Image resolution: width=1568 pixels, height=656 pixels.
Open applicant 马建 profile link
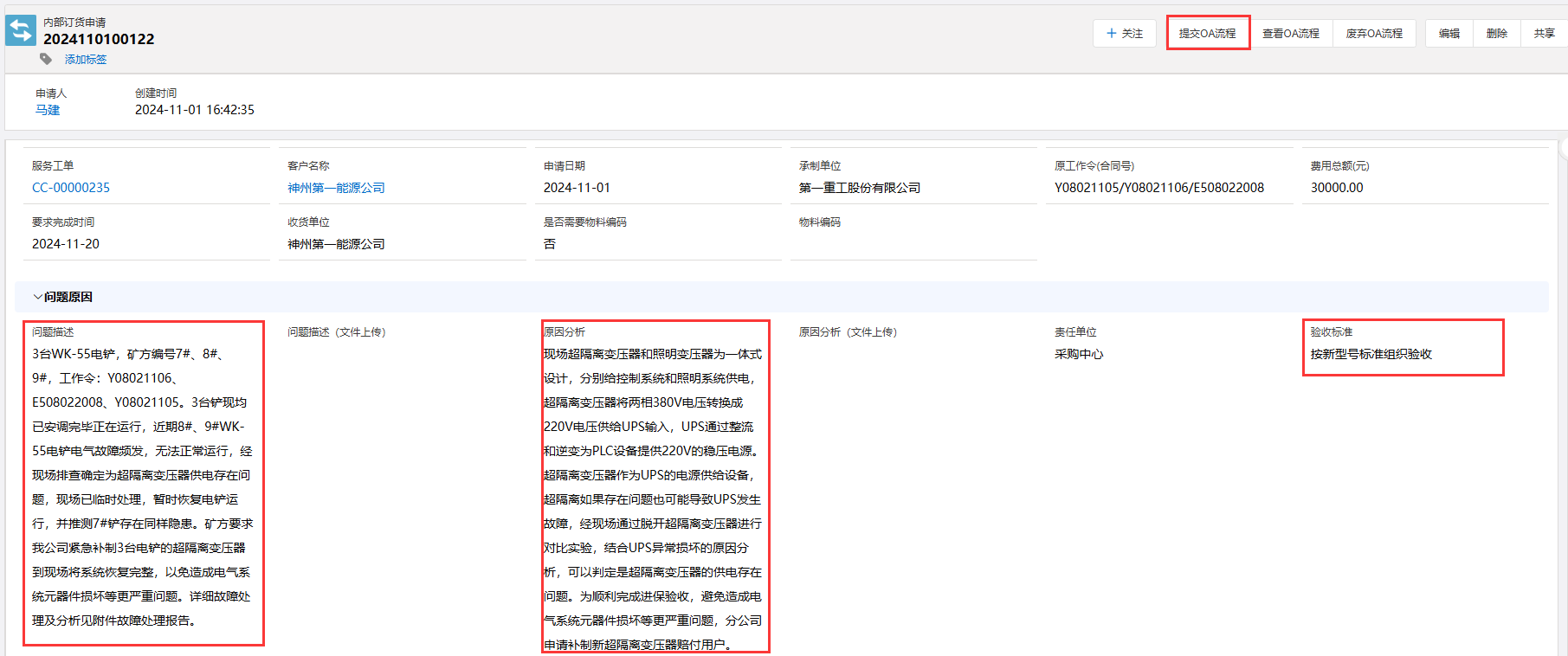48,110
